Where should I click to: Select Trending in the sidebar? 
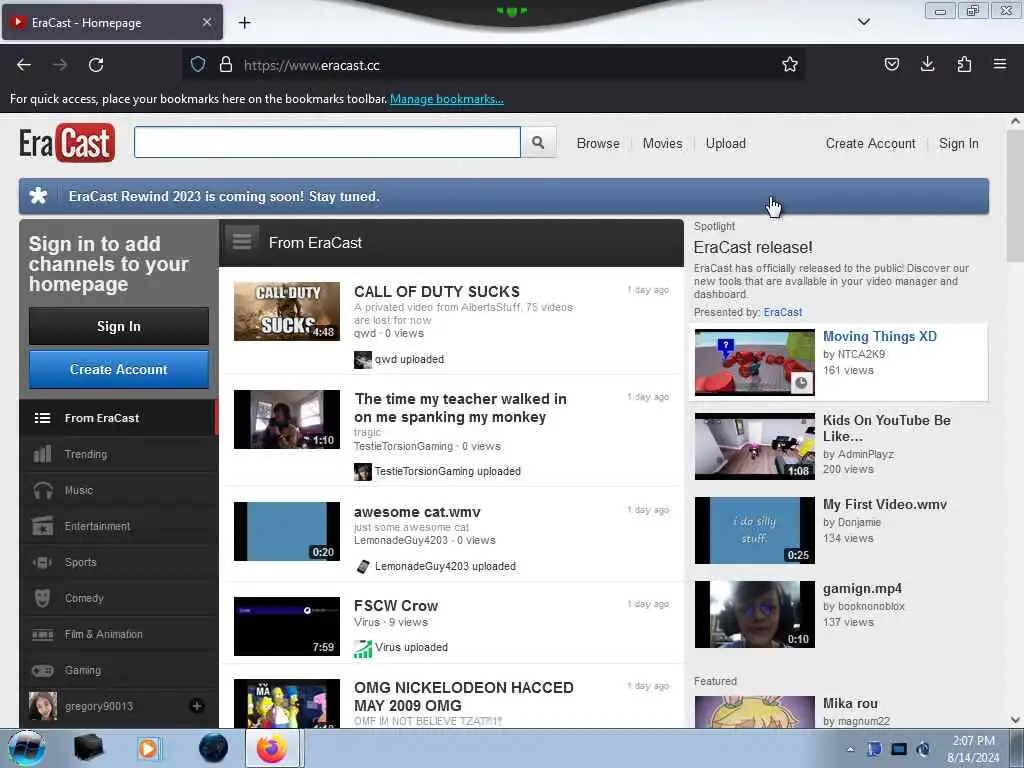click(x=118, y=454)
